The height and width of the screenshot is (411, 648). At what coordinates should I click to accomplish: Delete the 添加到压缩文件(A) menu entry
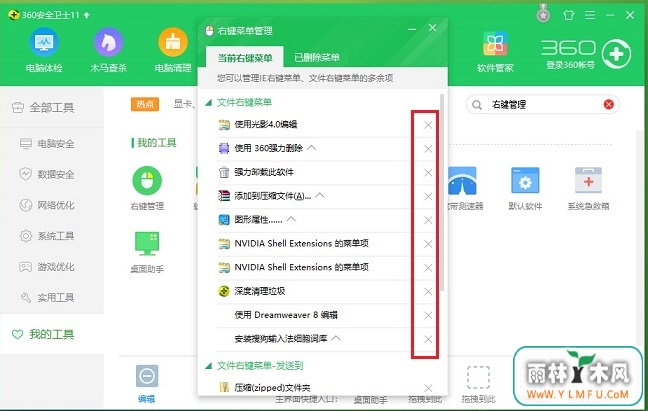(428, 196)
